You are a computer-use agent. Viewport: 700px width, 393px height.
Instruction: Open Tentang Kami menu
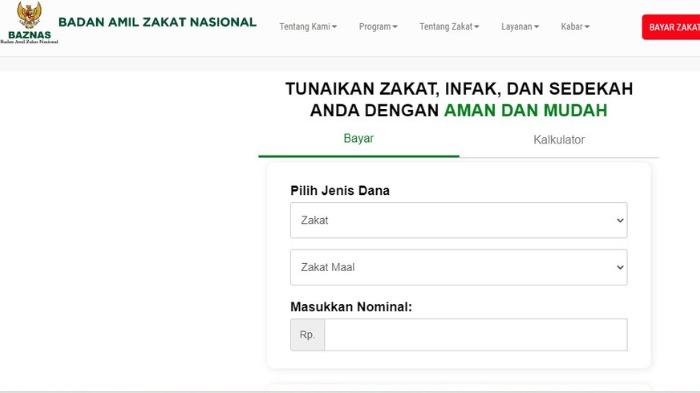pyautogui.click(x=308, y=27)
